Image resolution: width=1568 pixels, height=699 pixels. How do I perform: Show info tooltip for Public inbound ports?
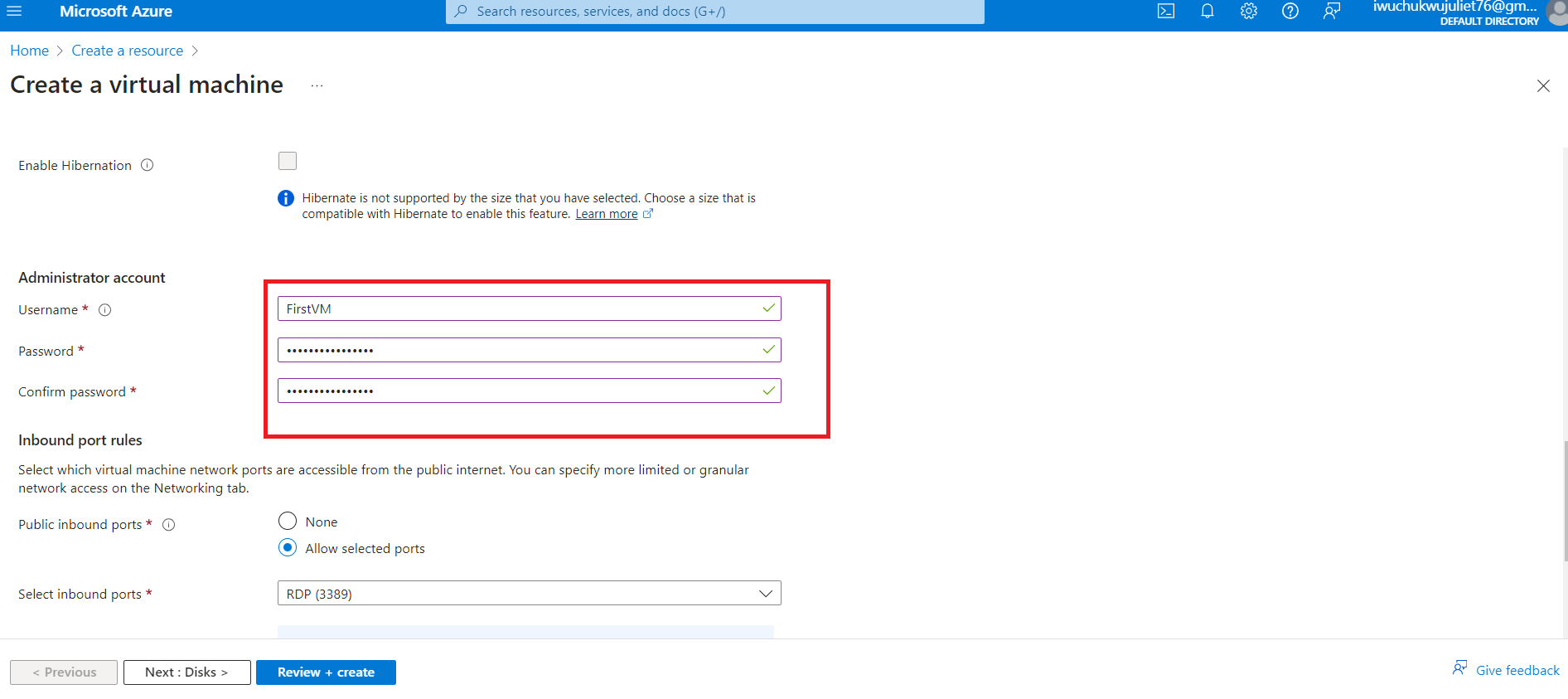coord(169,525)
